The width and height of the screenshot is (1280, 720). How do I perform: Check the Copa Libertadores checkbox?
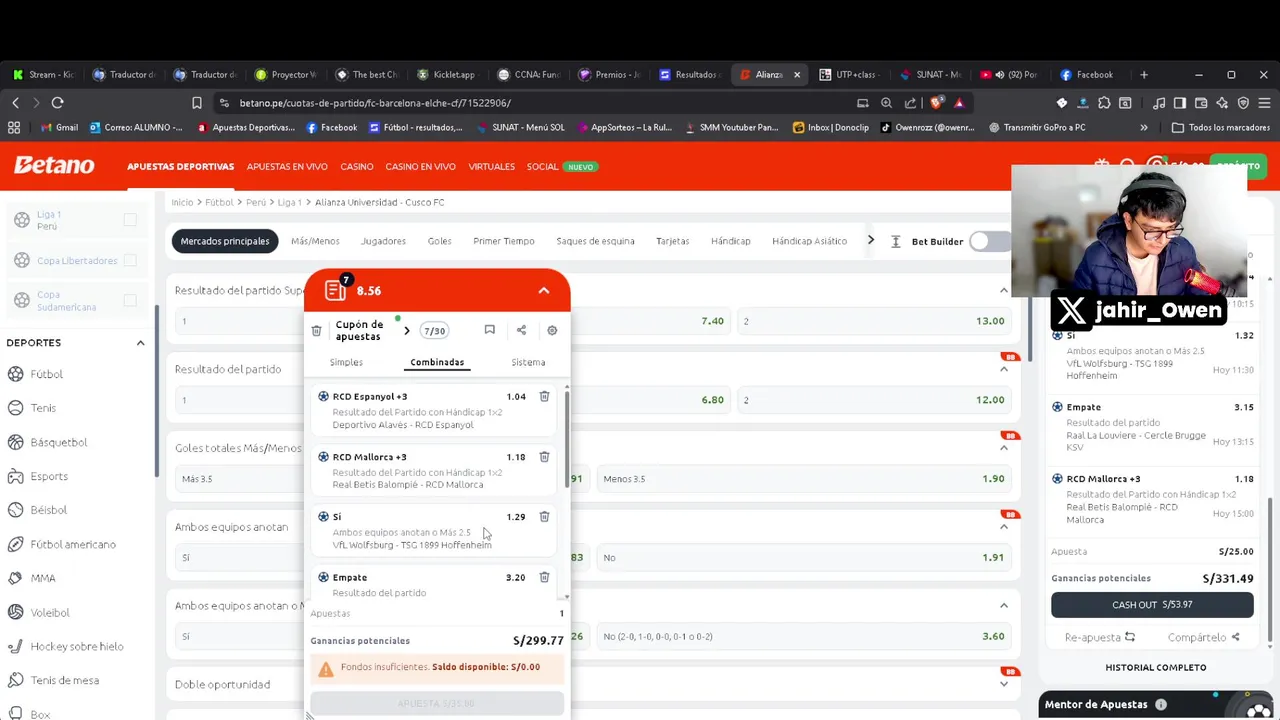pos(130,260)
